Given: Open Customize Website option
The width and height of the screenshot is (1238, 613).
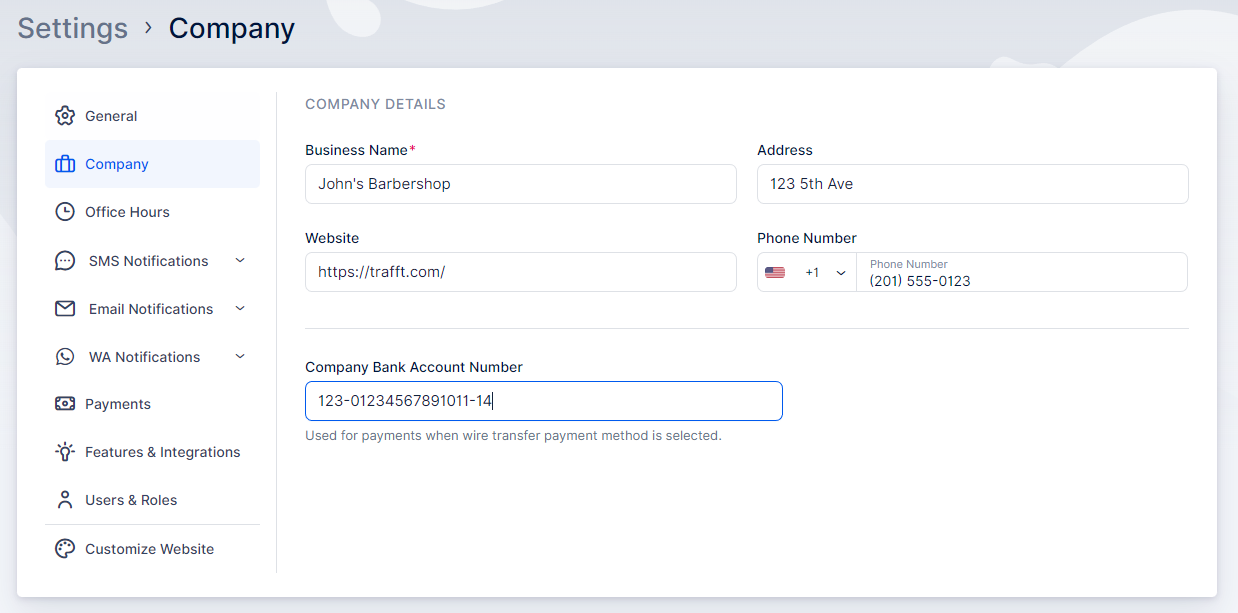Looking at the screenshot, I should coord(152,549).
